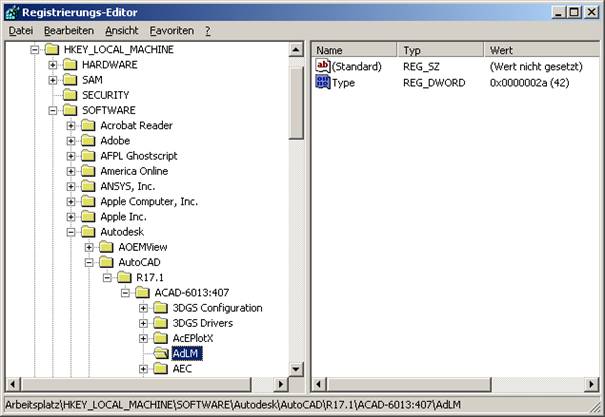
Task: Select the Type value name
Action: (x=343, y=83)
